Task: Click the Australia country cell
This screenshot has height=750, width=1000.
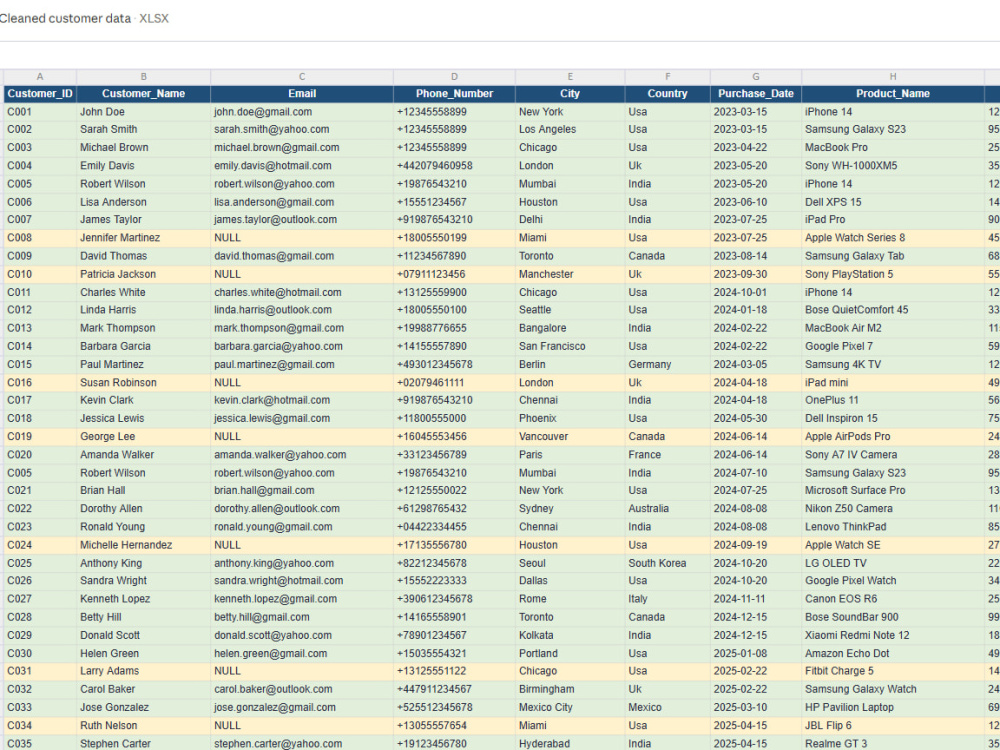Action: 668,509
